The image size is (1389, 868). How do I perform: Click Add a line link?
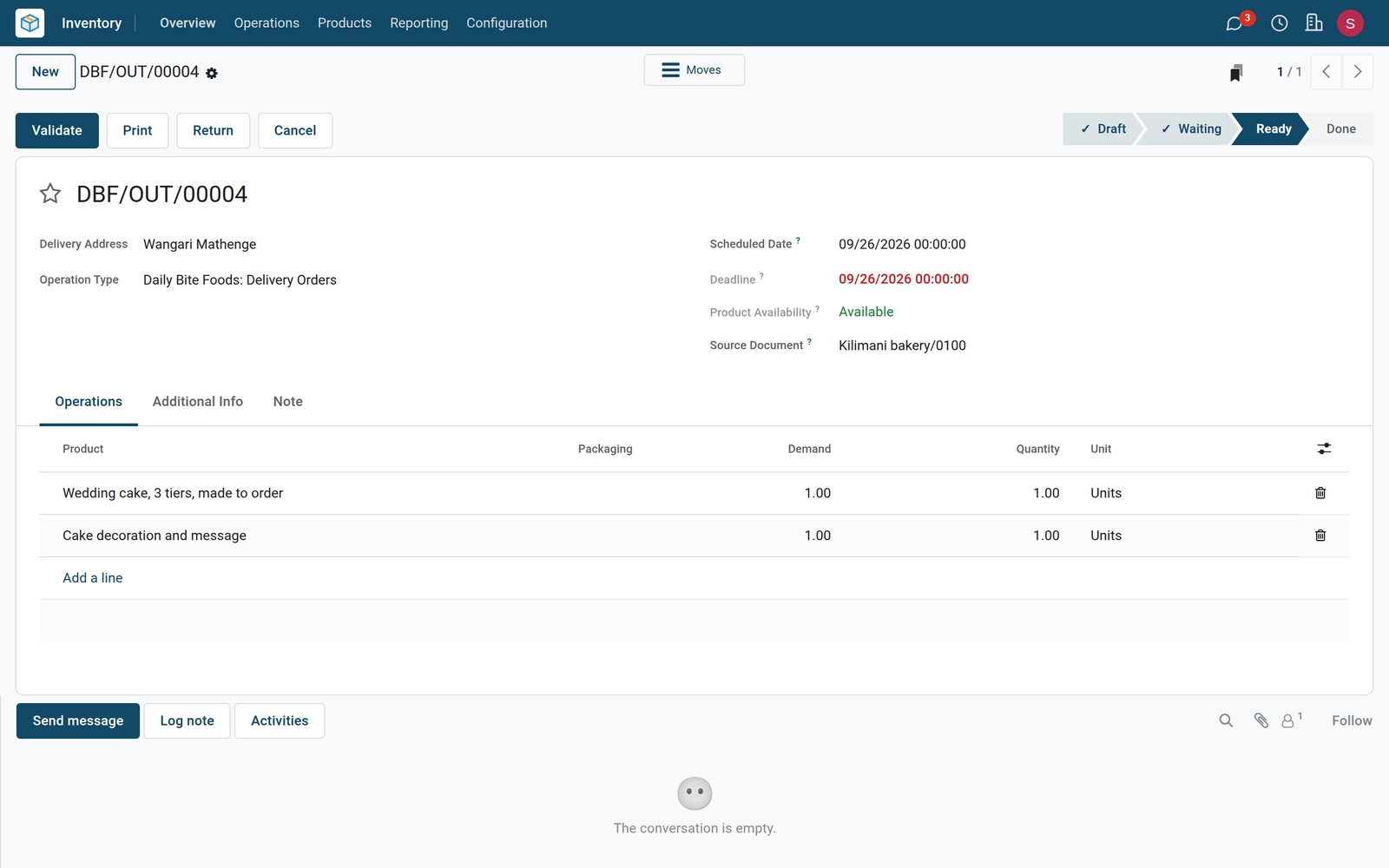pyautogui.click(x=93, y=578)
